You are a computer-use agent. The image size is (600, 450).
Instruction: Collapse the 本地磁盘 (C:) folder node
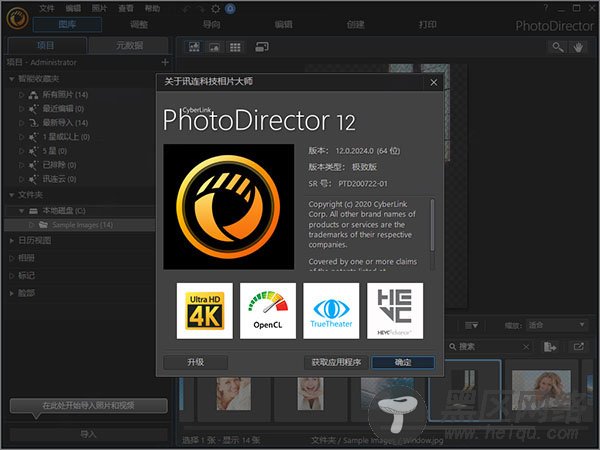21,210
